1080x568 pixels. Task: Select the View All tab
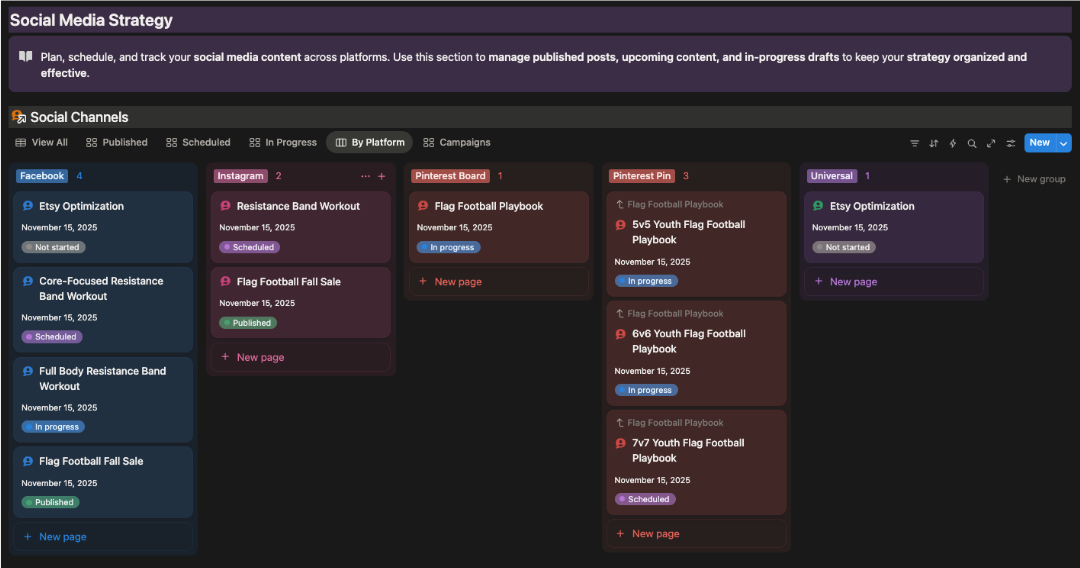pos(42,143)
